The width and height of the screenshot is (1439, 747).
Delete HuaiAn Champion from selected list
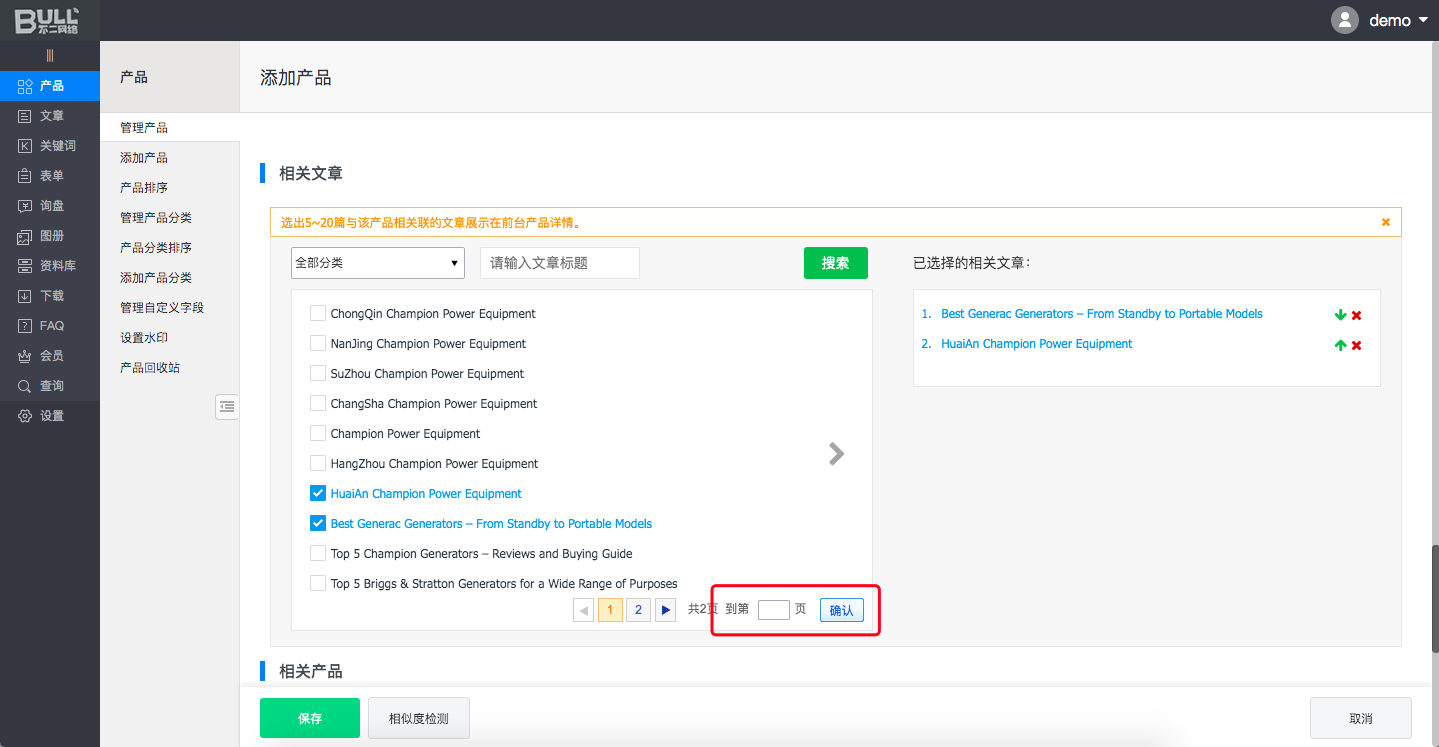(x=1357, y=345)
